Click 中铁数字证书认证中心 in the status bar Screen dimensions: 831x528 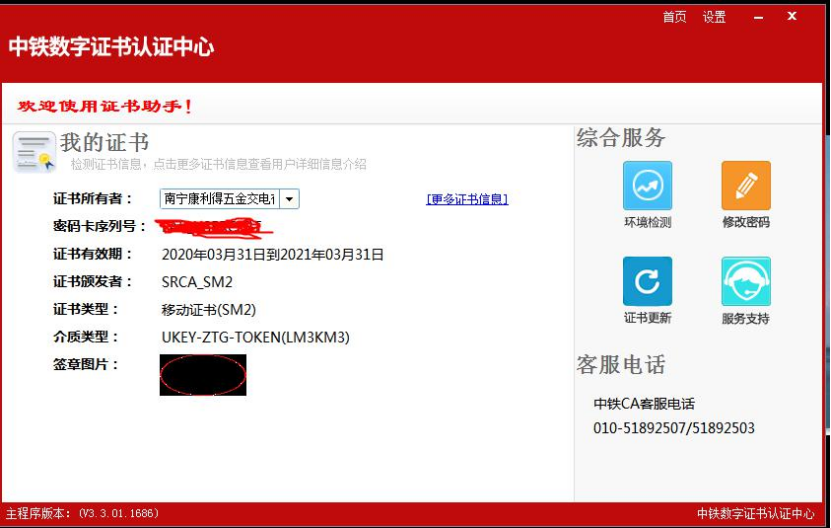pyautogui.click(x=755, y=513)
